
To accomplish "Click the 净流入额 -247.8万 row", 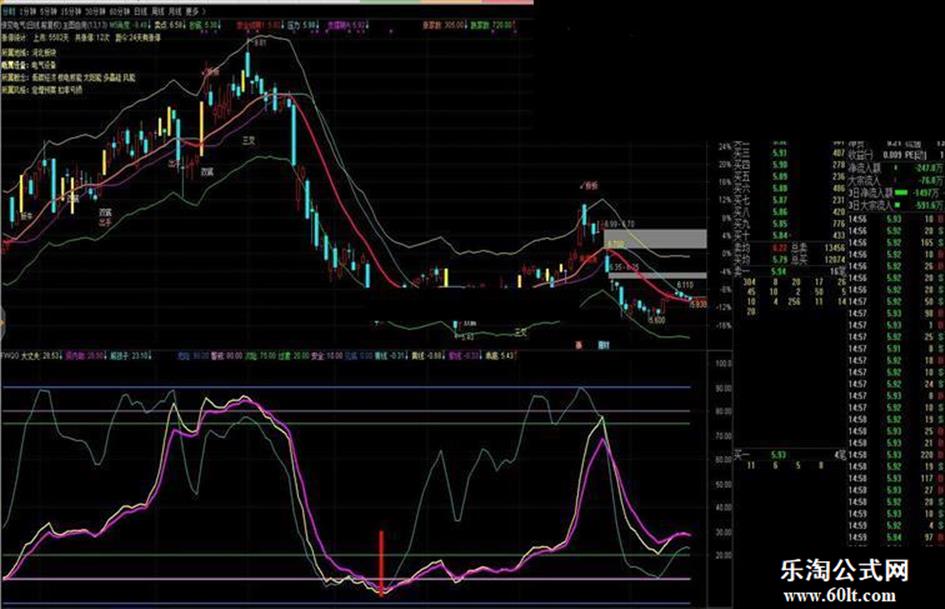I will [896, 168].
